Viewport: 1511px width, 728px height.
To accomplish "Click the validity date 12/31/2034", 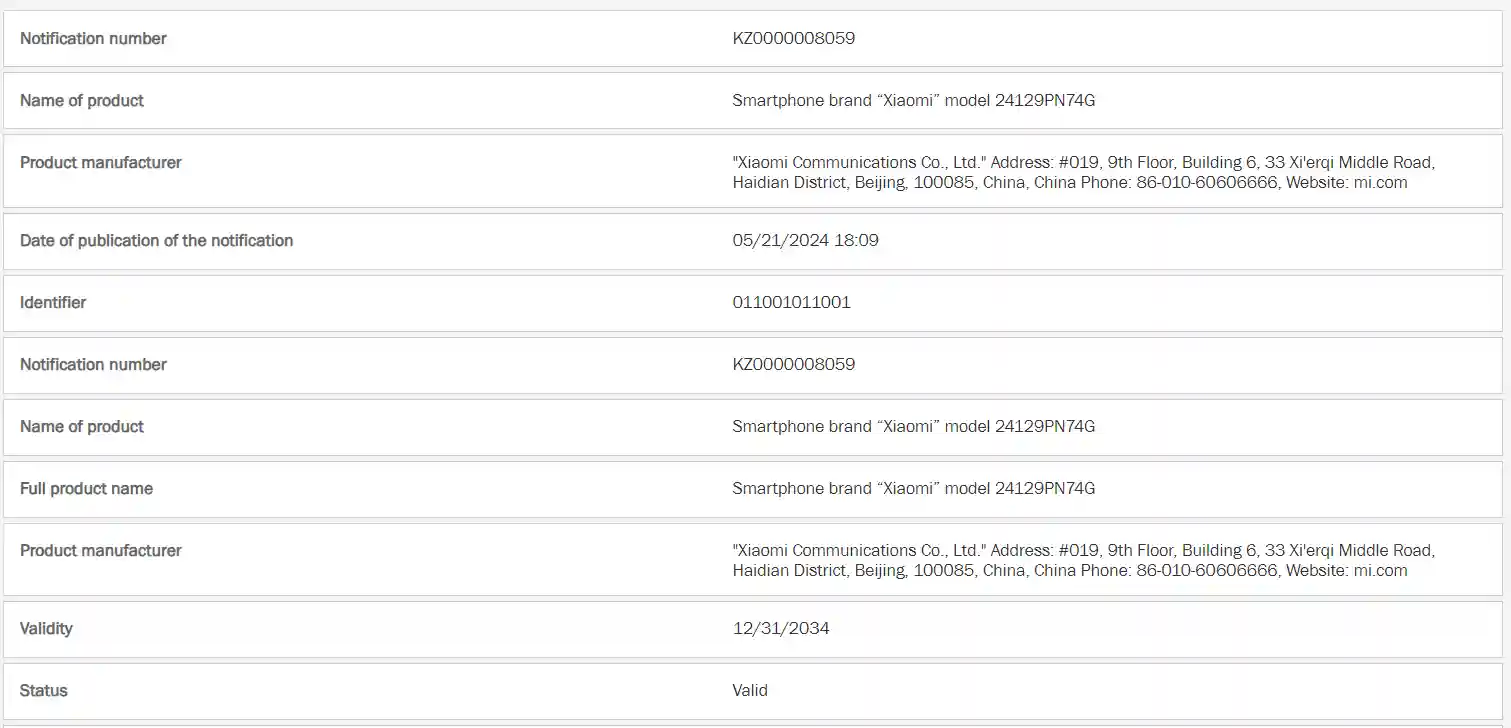I will (x=780, y=628).
